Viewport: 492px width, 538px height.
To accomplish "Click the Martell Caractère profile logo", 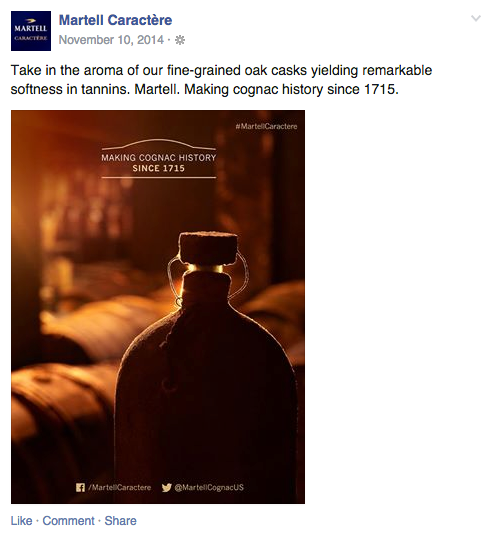I will [x=31, y=31].
